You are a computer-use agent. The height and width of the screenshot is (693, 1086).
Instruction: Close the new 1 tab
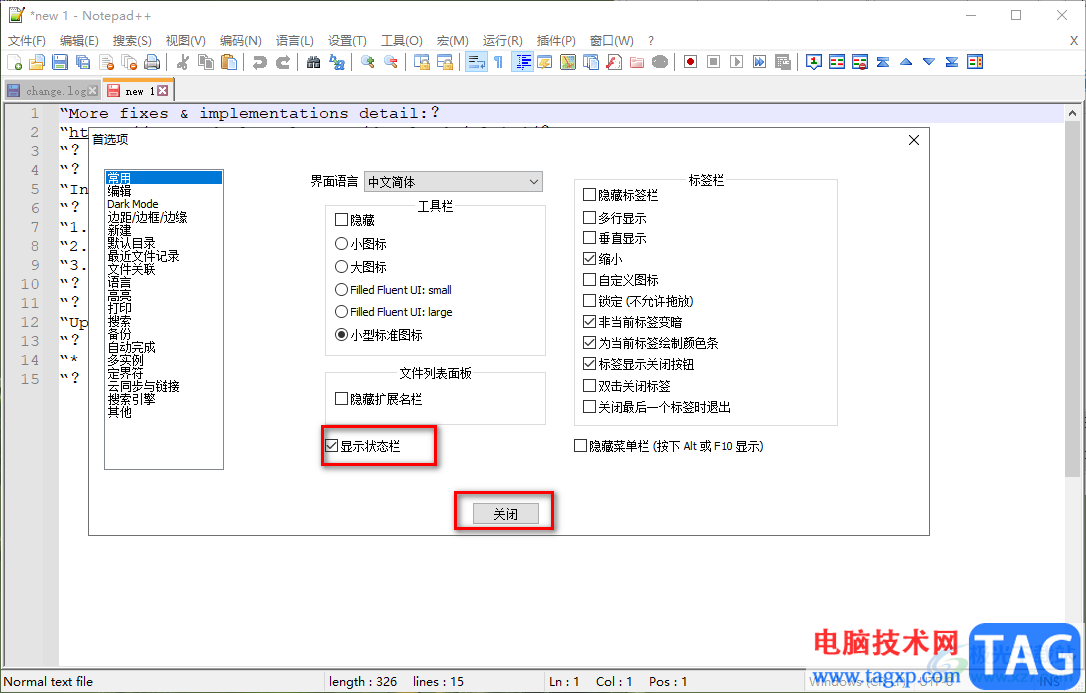tap(162, 91)
